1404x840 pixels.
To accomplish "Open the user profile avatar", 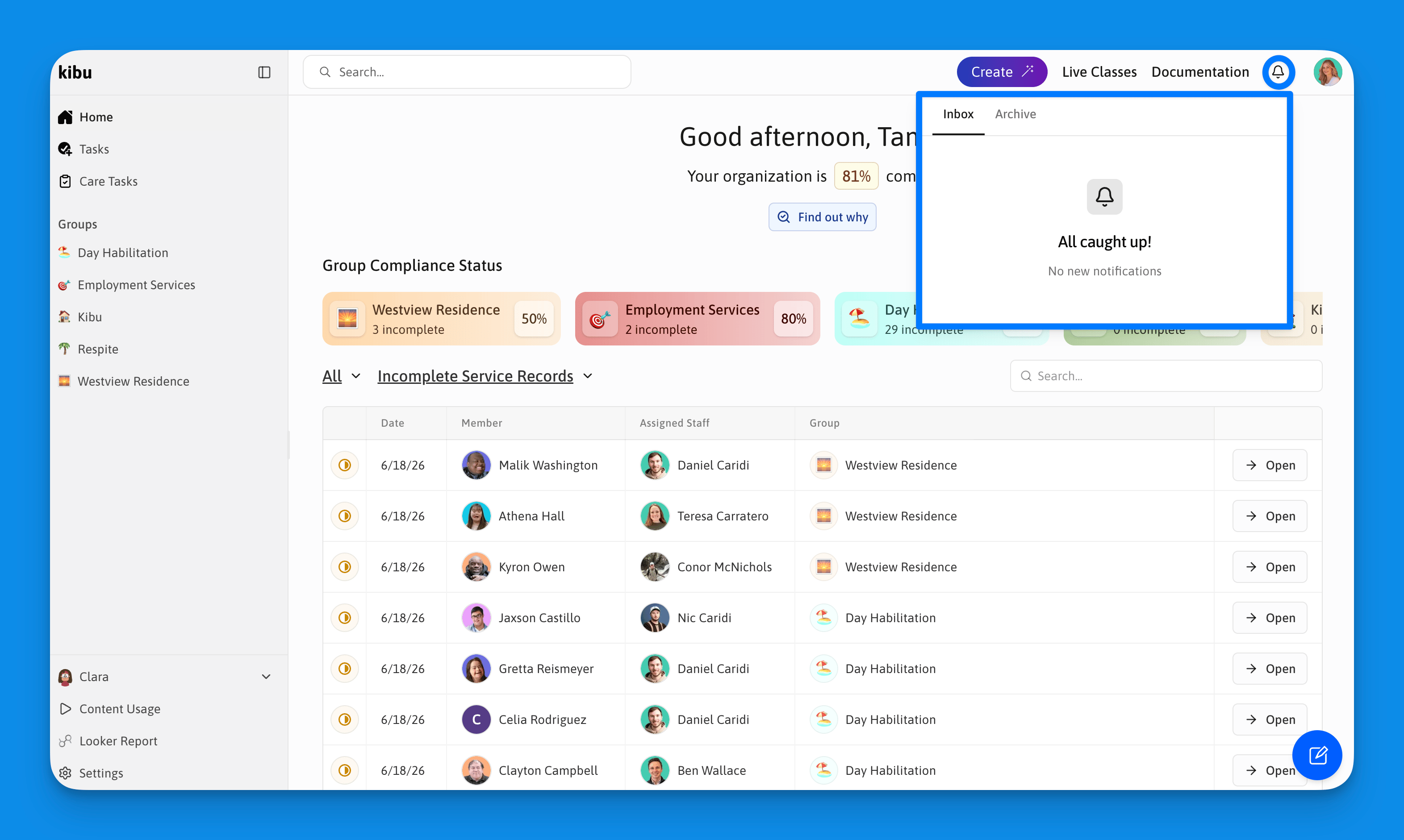I will coord(1327,72).
